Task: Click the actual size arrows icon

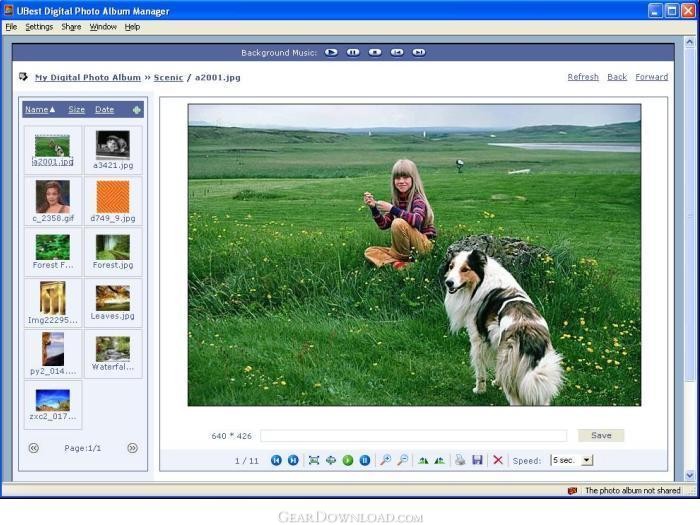Action: (x=331, y=460)
